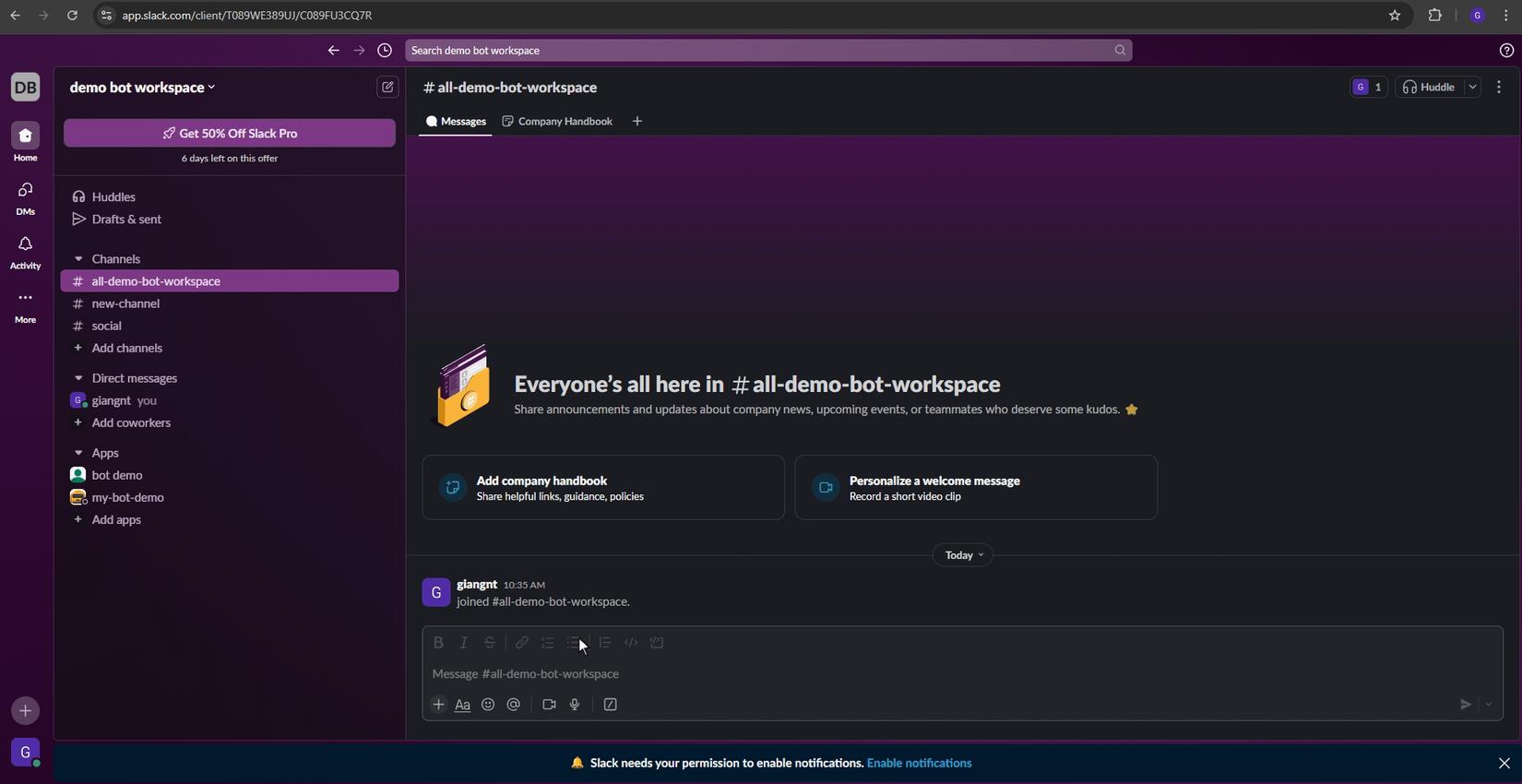Image resolution: width=1522 pixels, height=784 pixels.
Task: Open the send options dropdown arrow
Action: click(x=1489, y=705)
